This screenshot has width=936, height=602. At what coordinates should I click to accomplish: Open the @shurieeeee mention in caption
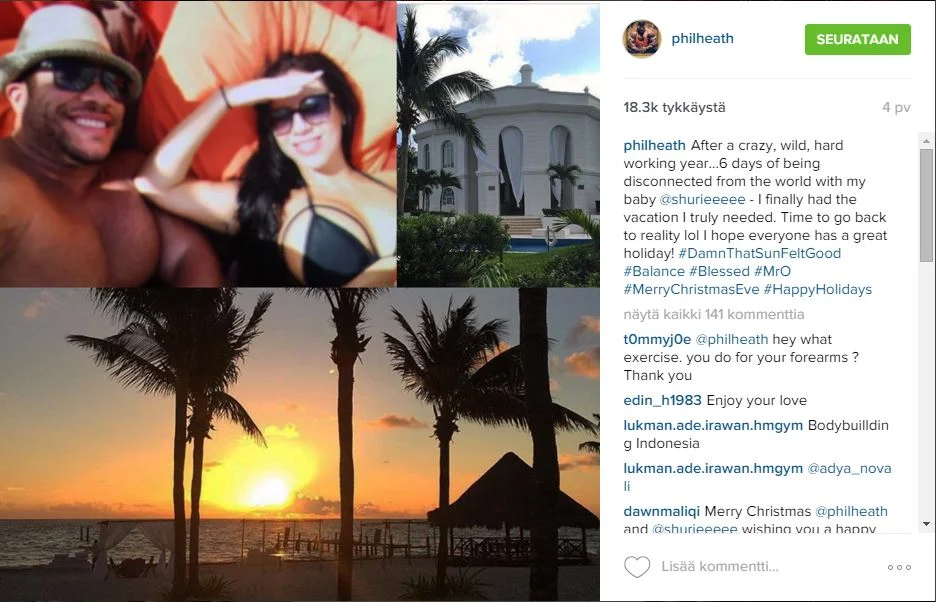pyautogui.click(x=702, y=199)
